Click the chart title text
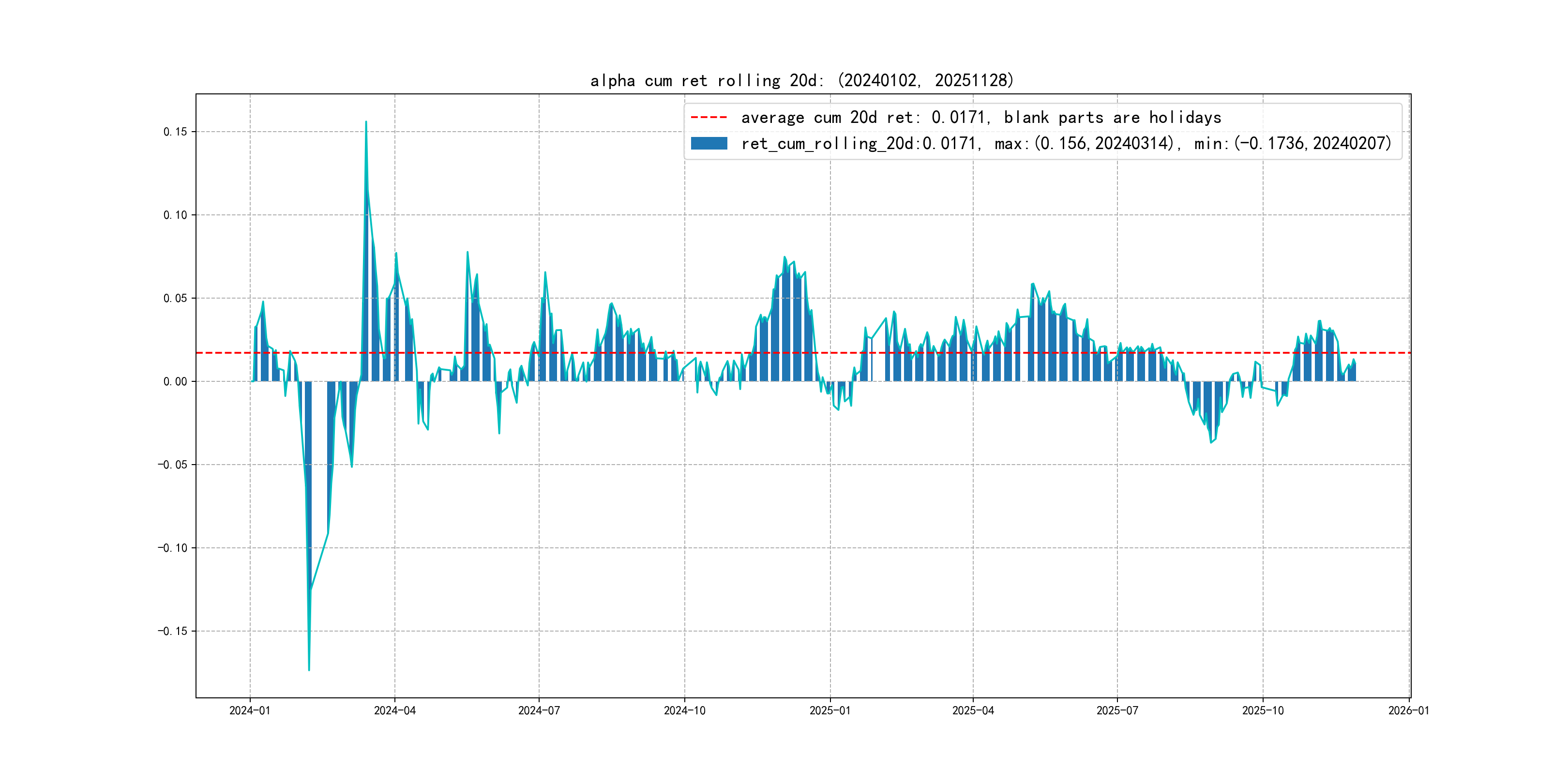 tap(801, 80)
